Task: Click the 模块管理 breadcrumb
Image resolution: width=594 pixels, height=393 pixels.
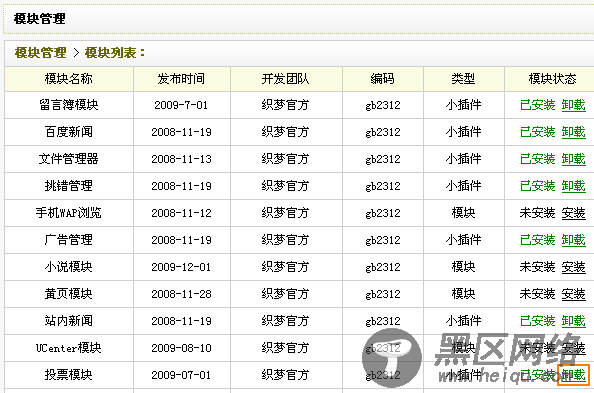Action: click(41, 53)
